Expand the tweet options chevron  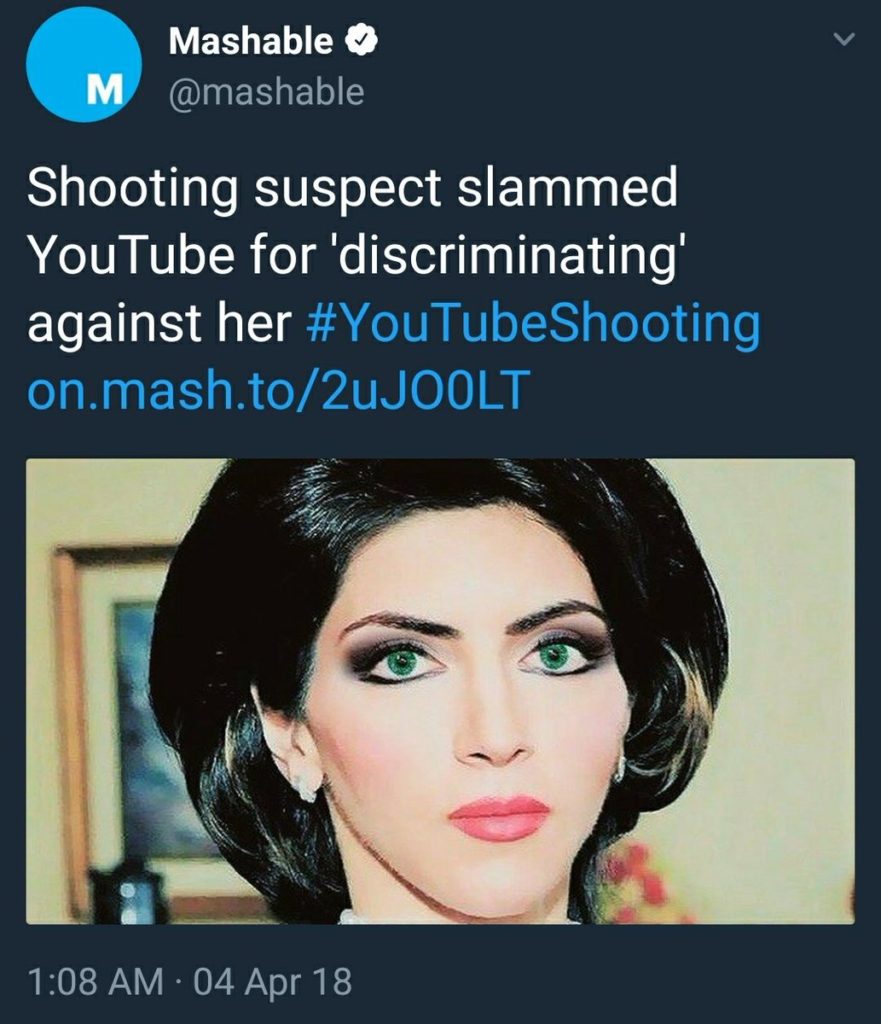844,39
